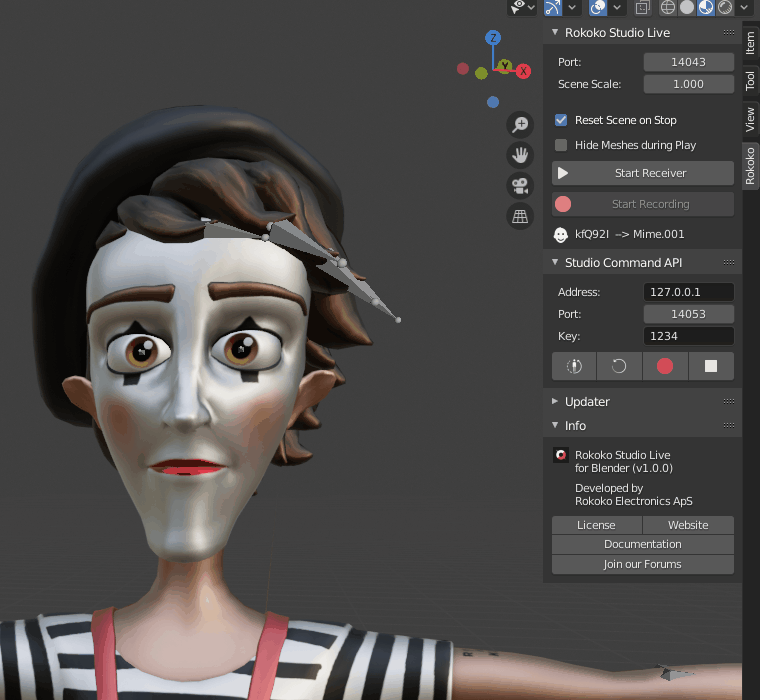Click Join our Forums button
Screen dimensions: 760x700
click(x=643, y=564)
